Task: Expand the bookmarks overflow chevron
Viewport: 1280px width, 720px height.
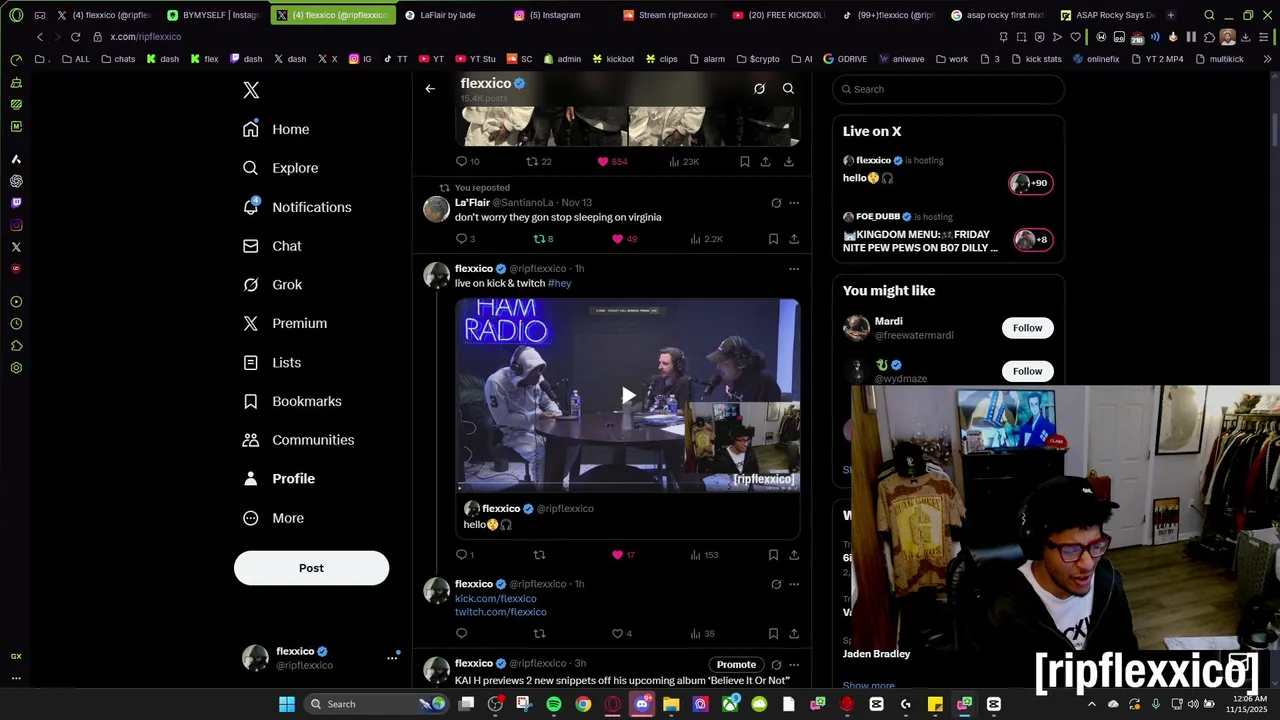Action: tap(1267, 59)
